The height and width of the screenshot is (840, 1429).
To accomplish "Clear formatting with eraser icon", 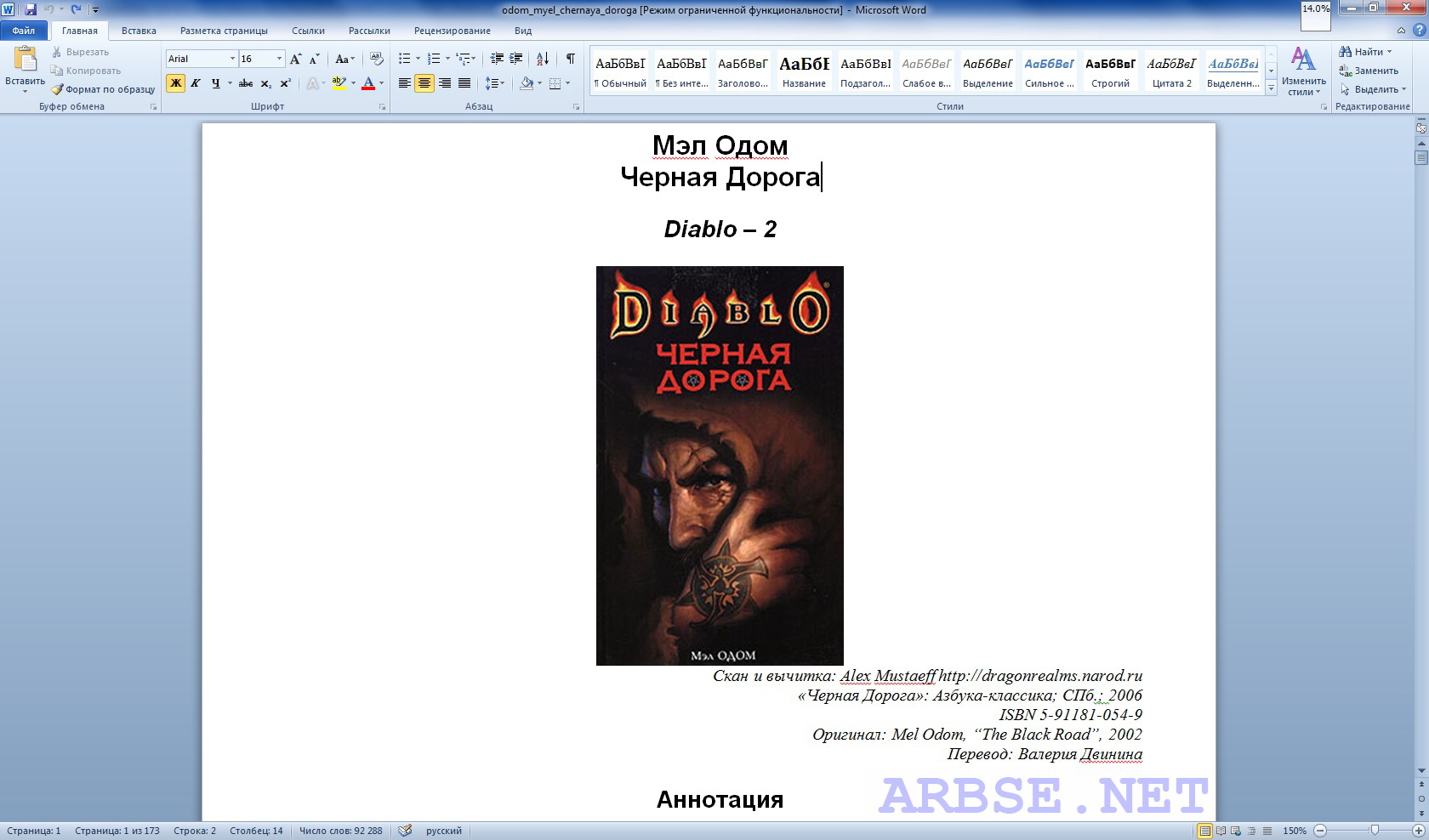I will [376, 59].
